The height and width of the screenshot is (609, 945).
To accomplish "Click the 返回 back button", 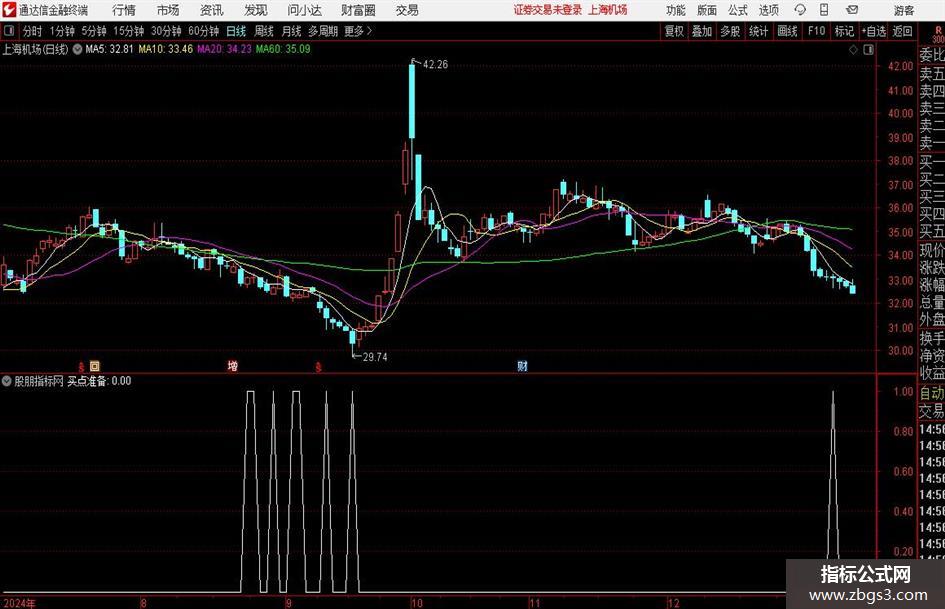I will [x=902, y=31].
